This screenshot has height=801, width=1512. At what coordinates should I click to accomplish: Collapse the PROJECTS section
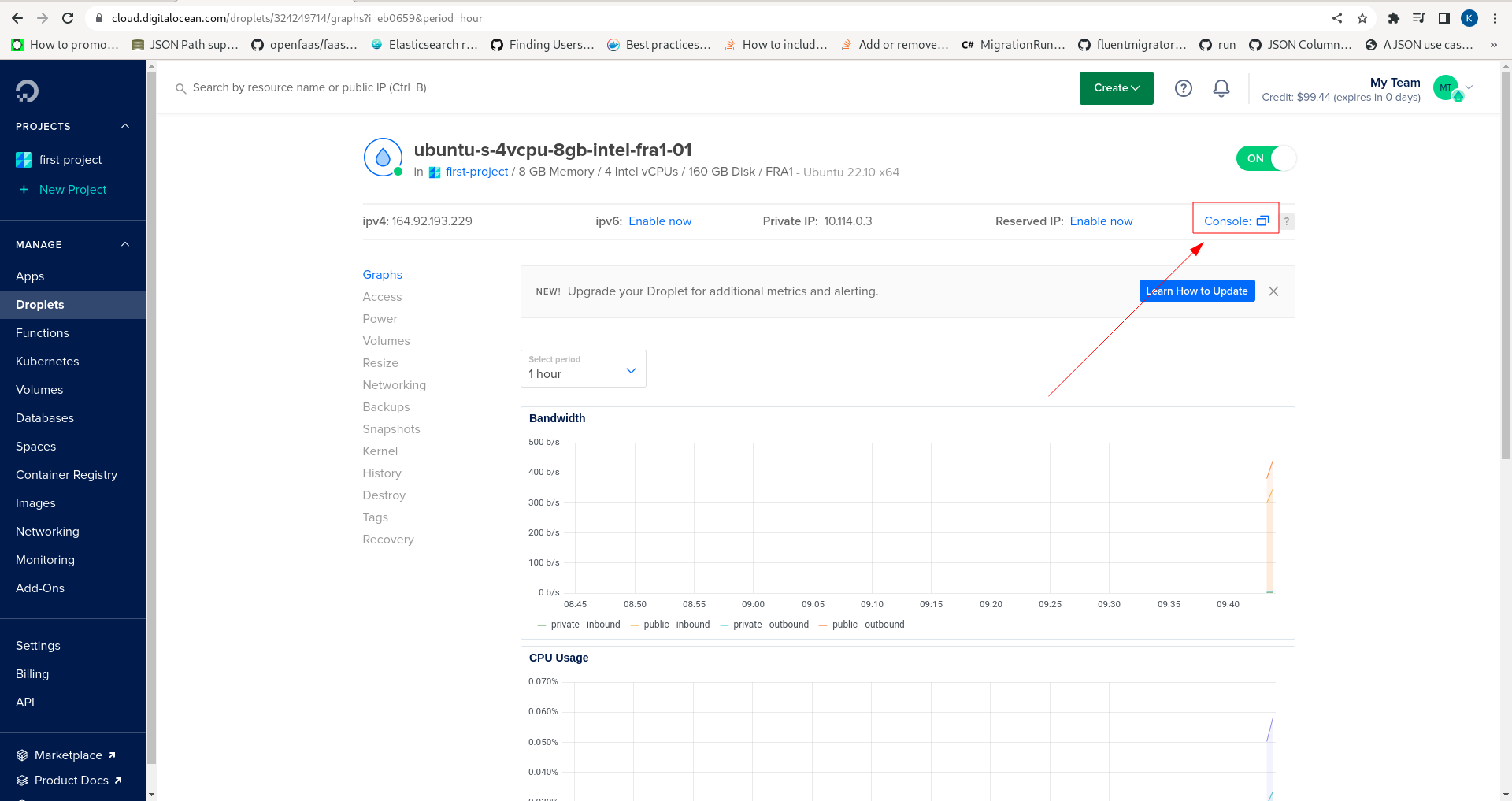pos(124,126)
